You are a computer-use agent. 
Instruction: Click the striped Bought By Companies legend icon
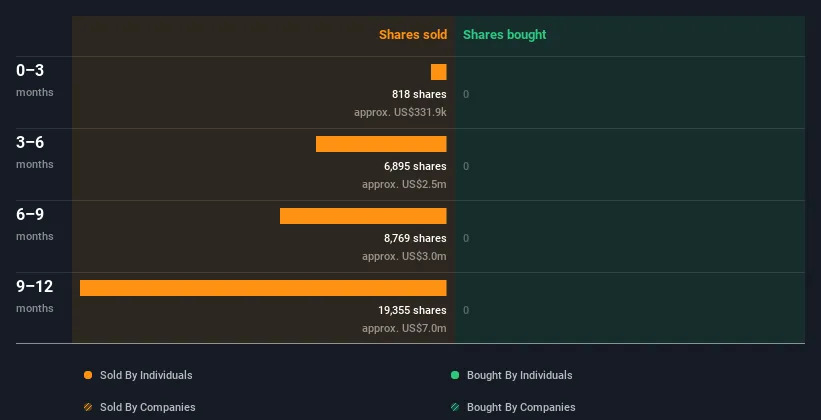(x=455, y=407)
